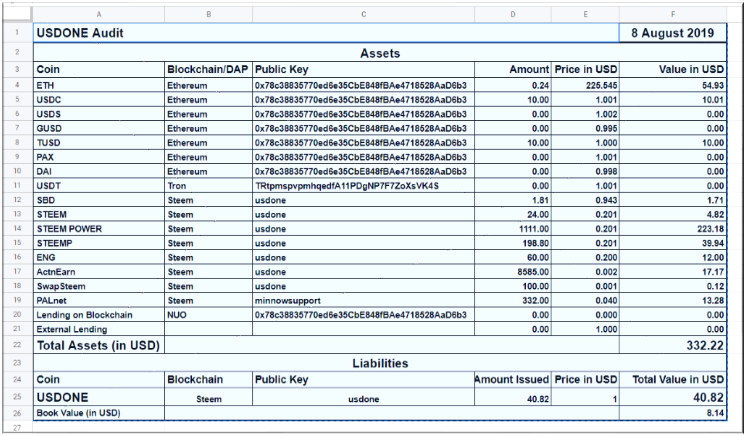Image resolution: width=746 pixels, height=436 pixels.
Task: Select the 'PAX' coin cell
Action: (99, 157)
